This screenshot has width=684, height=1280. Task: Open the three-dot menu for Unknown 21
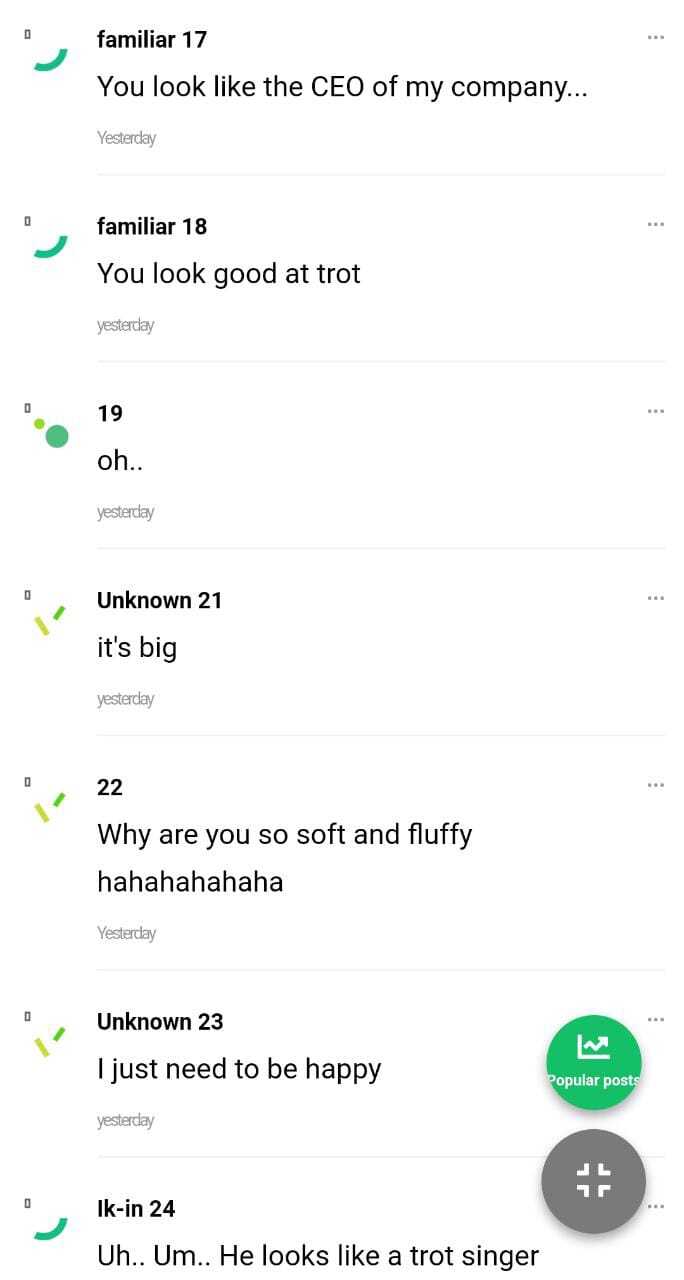pyautogui.click(x=655, y=598)
